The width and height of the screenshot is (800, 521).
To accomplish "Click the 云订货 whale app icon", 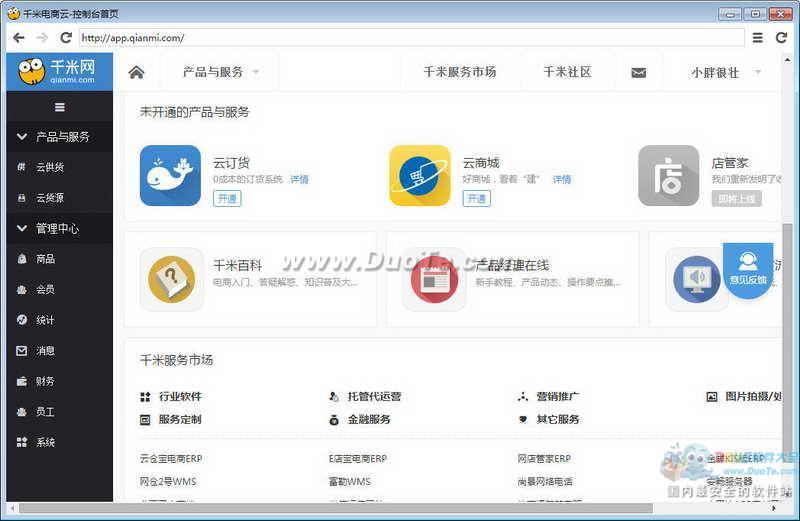I will [170, 176].
